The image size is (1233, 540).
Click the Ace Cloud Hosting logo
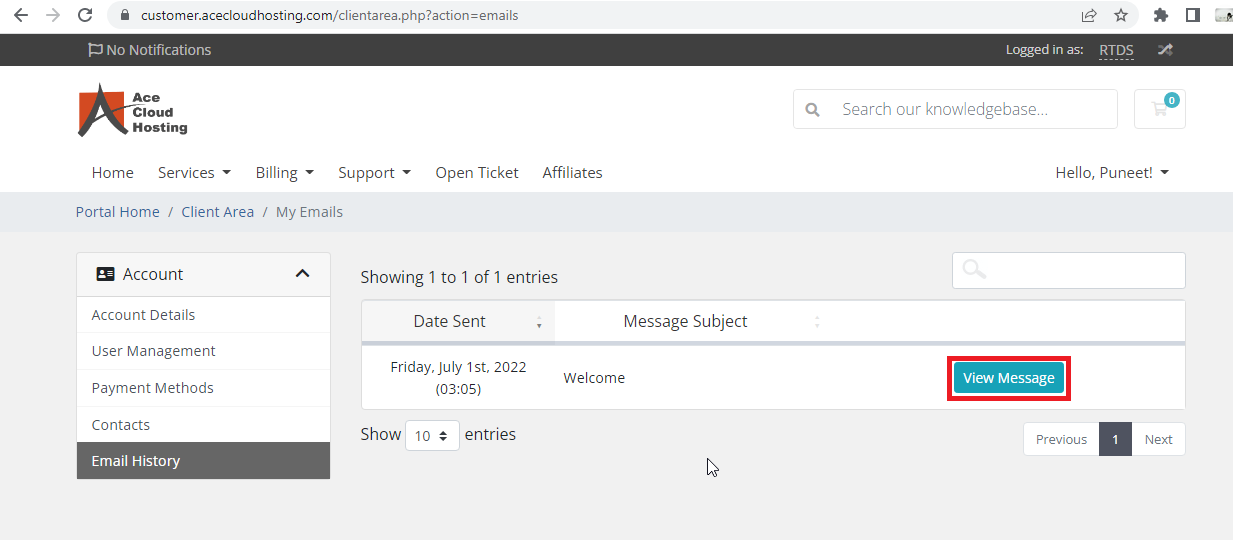pyautogui.click(x=133, y=110)
